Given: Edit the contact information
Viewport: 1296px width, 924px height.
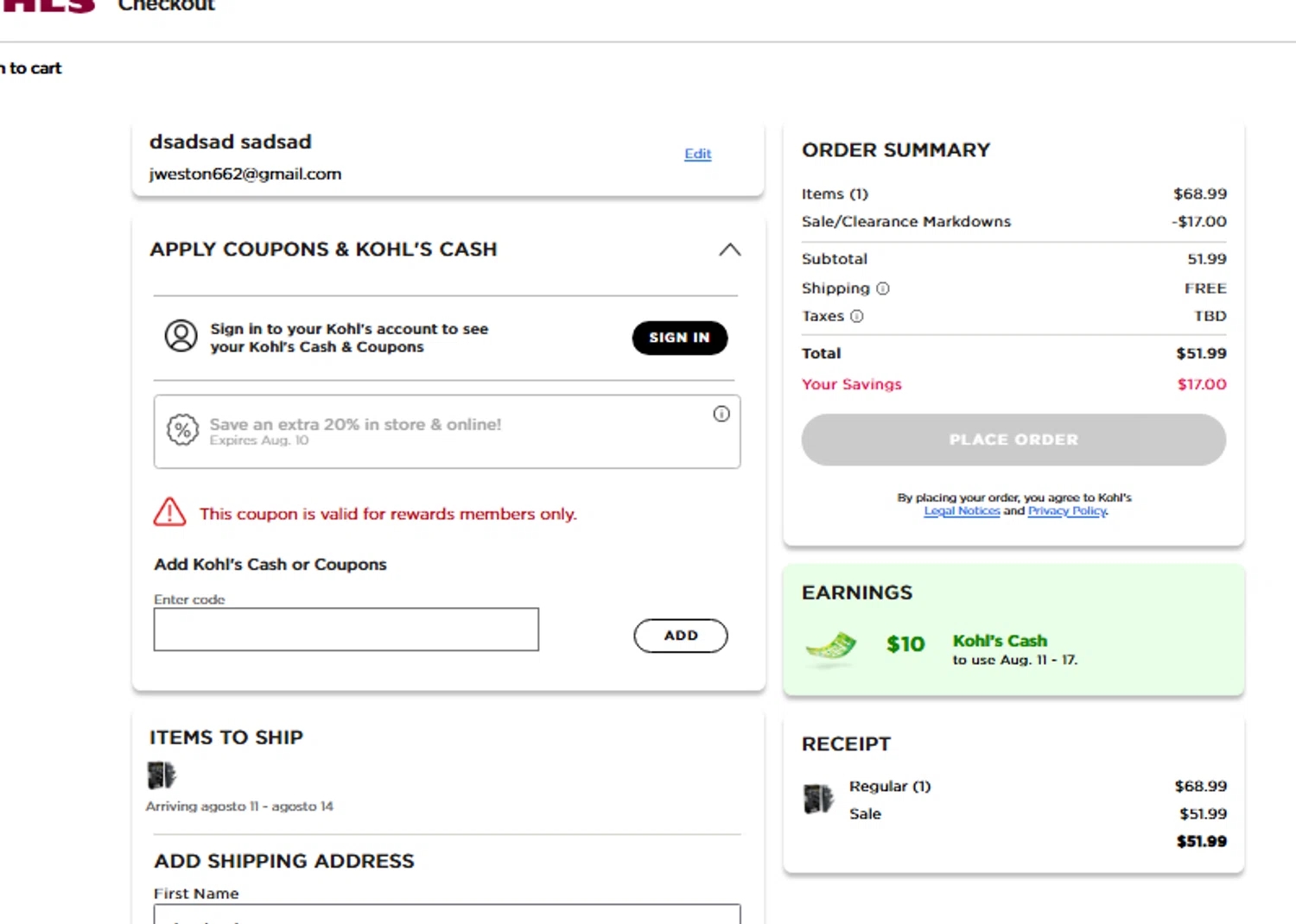Looking at the screenshot, I should (697, 154).
